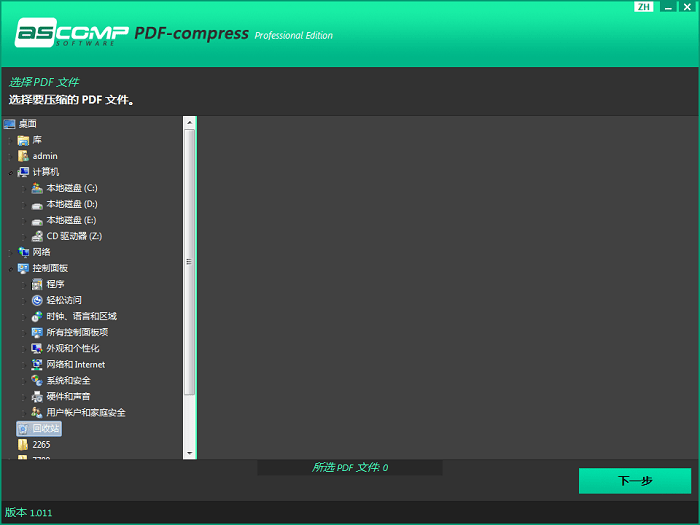
Task: Click the local disk (C:) drive icon
Action: (37, 188)
